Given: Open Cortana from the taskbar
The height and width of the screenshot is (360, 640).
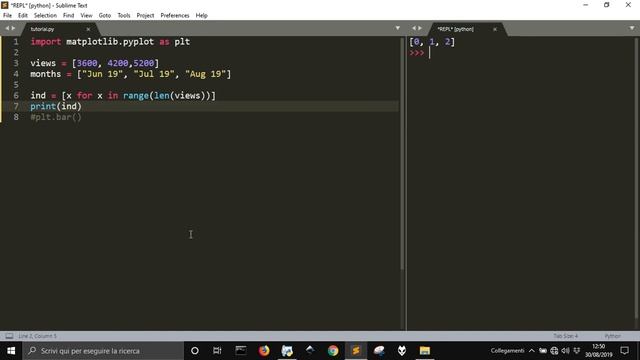Looking at the screenshot, I should [195, 351].
